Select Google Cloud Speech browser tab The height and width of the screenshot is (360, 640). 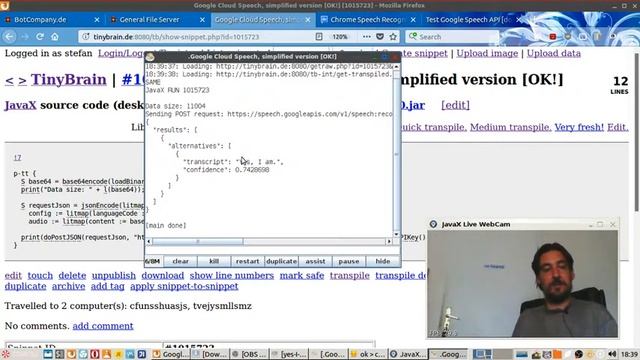click(x=257, y=20)
